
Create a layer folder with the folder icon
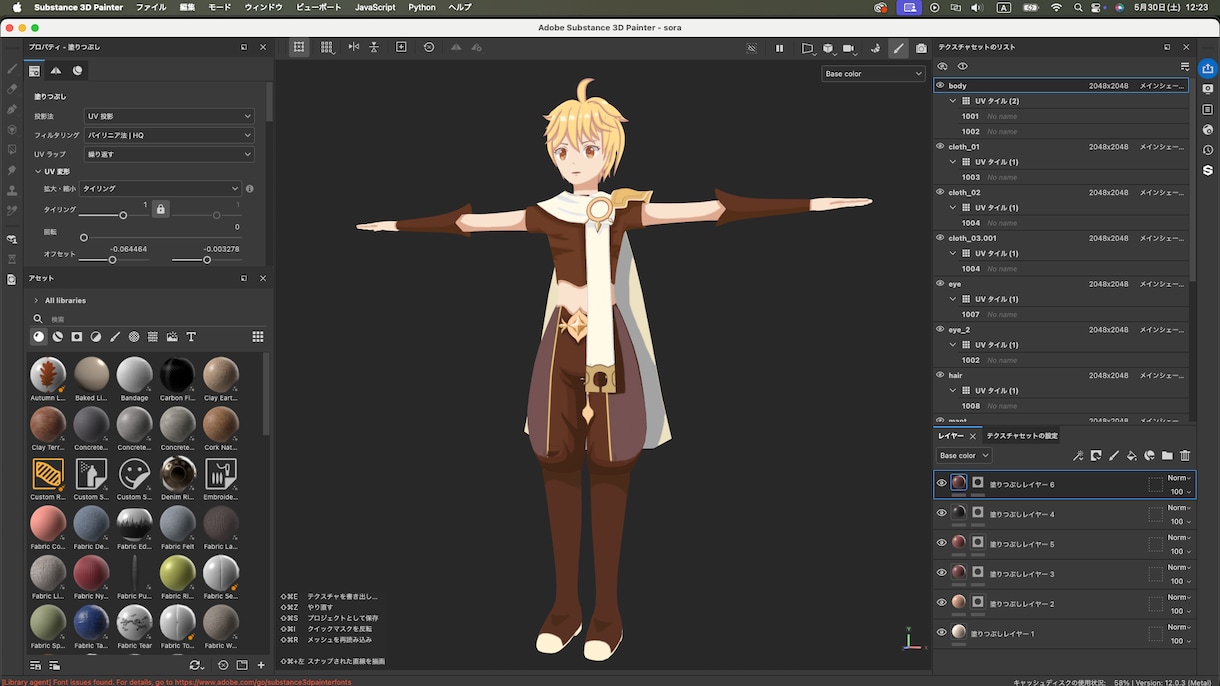(1167, 456)
